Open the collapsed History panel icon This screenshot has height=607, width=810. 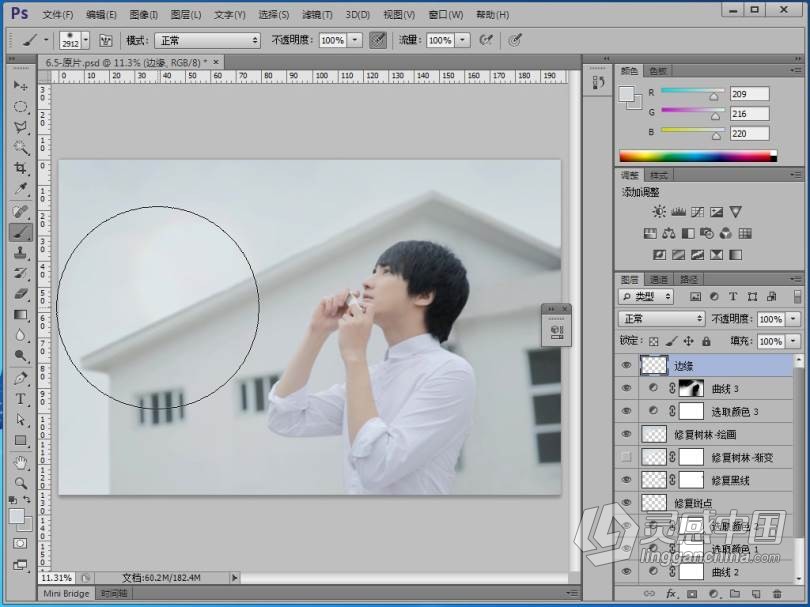(599, 82)
